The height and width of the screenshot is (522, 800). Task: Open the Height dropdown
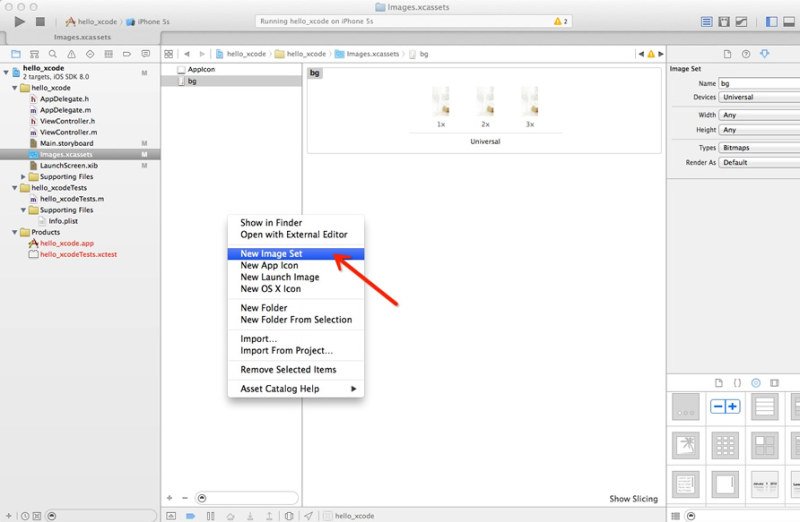tap(759, 130)
